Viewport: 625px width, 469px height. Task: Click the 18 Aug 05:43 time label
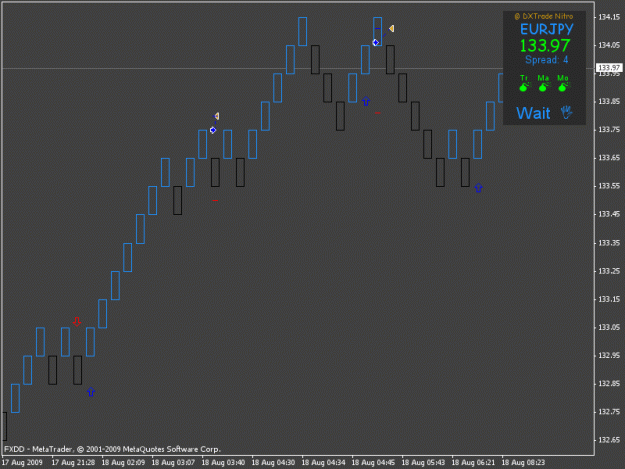pyautogui.click(x=423, y=463)
